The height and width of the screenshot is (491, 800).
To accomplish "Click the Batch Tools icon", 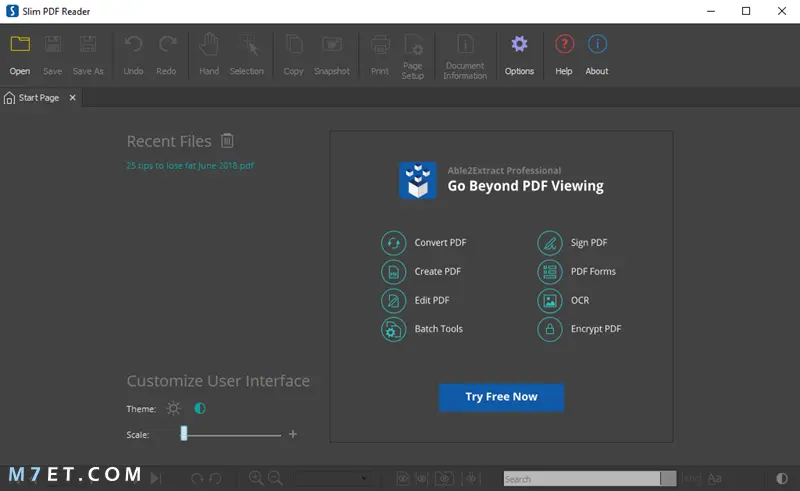I will tap(393, 329).
